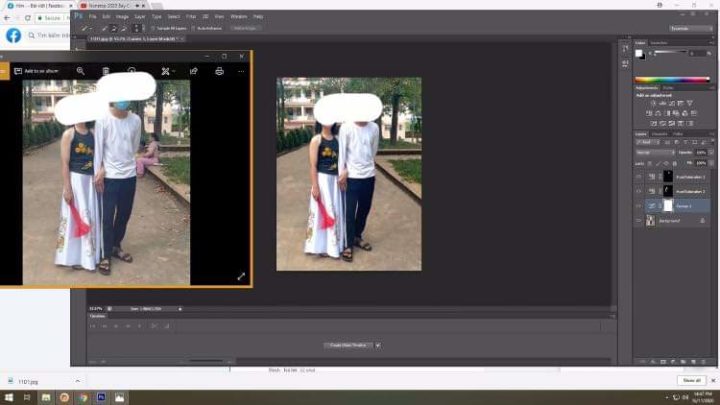The width and height of the screenshot is (720, 405).
Task: Open the Layer menu in Photoshop
Action: [140, 17]
